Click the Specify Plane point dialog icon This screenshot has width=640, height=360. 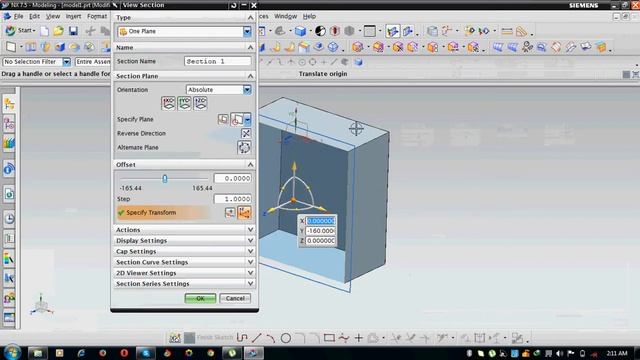tap(223, 119)
